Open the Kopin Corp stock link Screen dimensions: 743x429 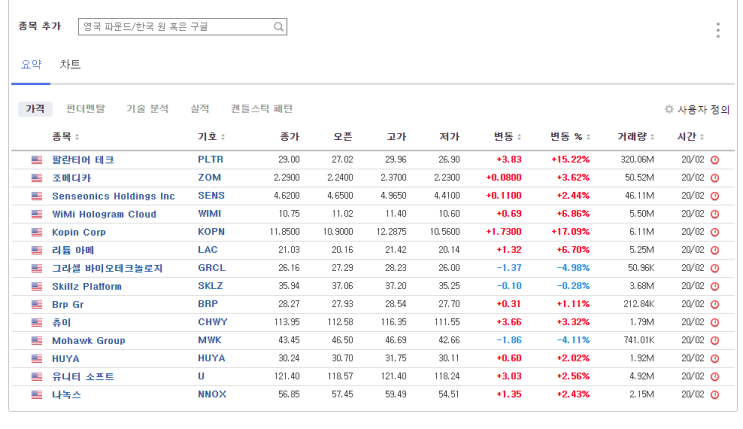click(79, 232)
